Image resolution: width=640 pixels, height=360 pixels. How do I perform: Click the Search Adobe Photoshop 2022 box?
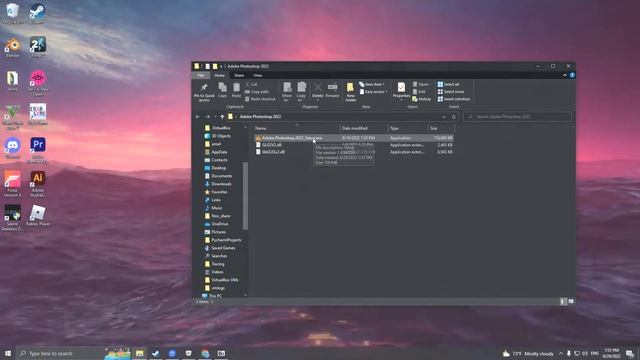point(518,117)
